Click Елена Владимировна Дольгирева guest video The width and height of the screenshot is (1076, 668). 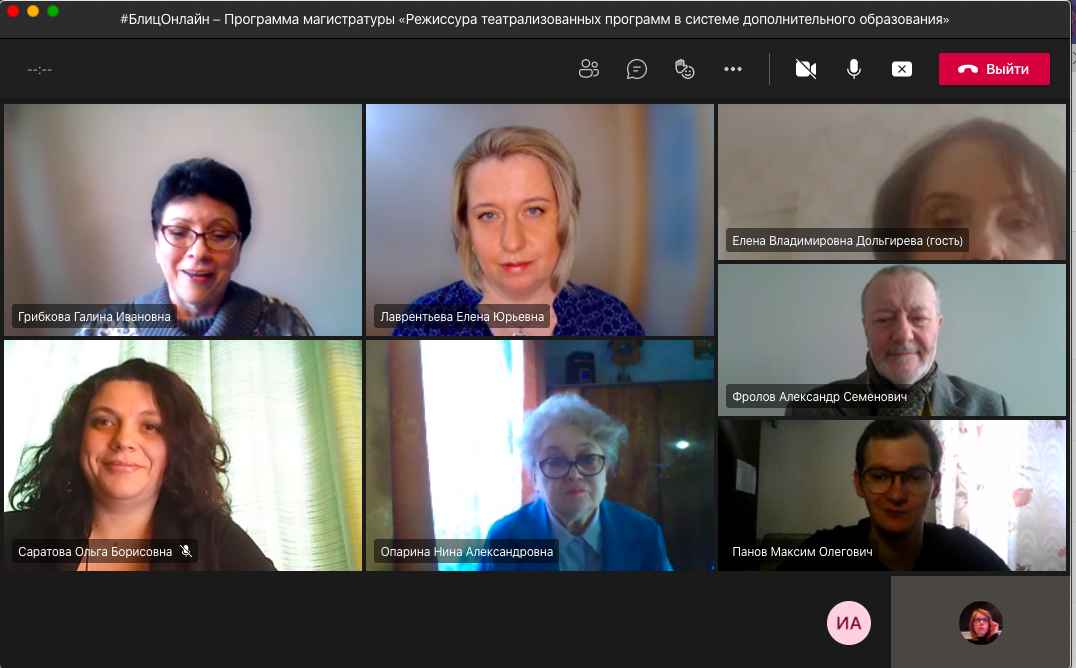coord(892,181)
